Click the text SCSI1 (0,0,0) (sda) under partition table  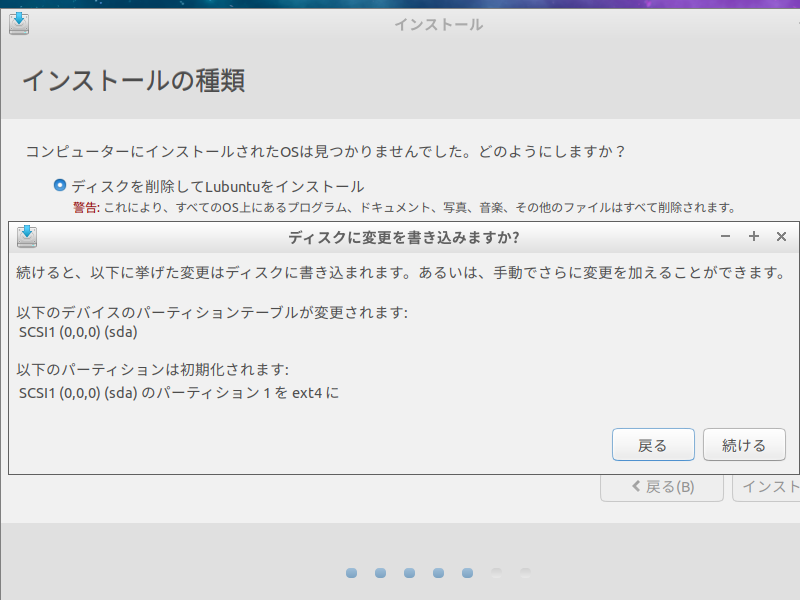coord(78,332)
